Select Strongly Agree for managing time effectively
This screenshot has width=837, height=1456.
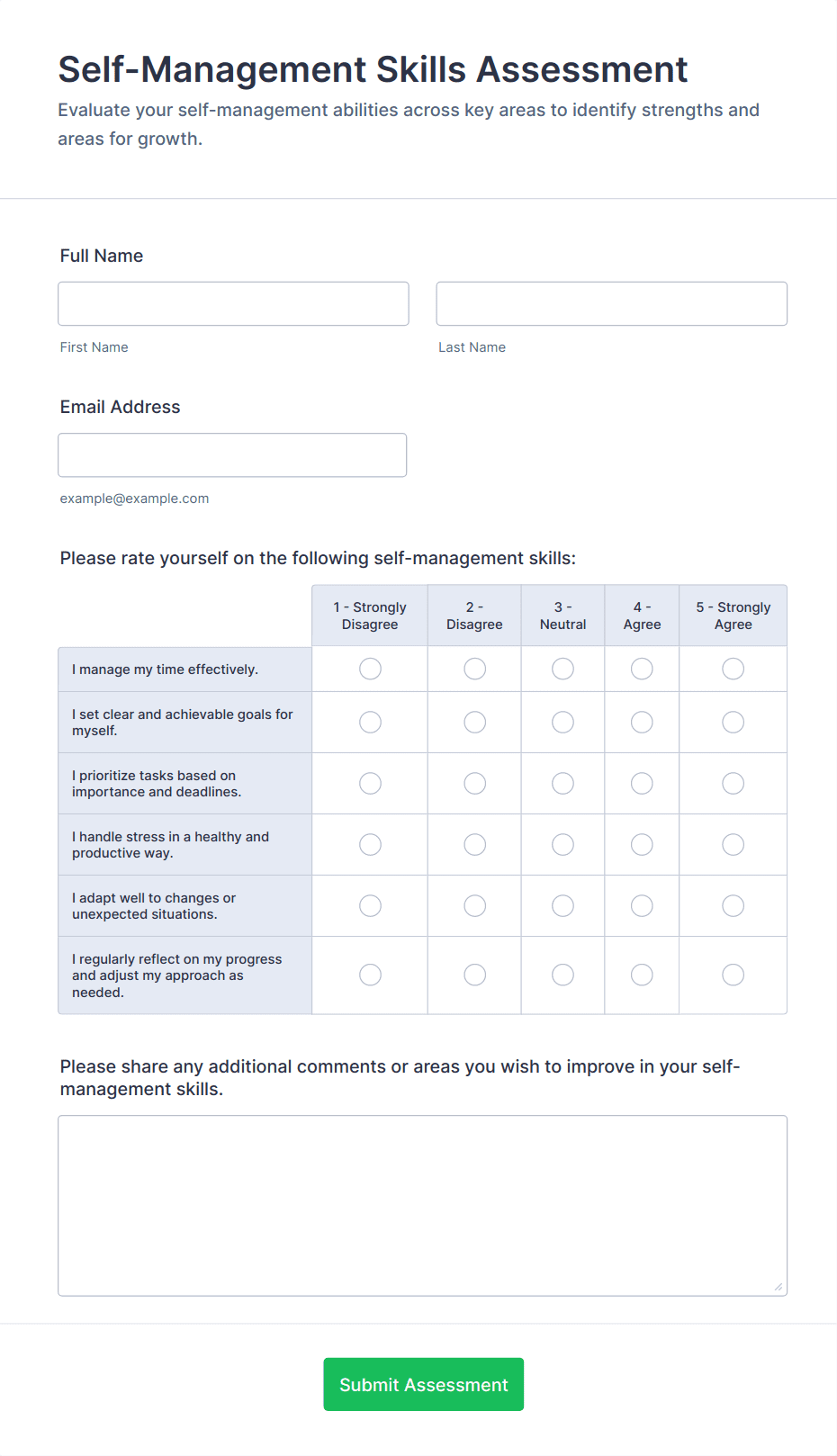tap(732, 669)
